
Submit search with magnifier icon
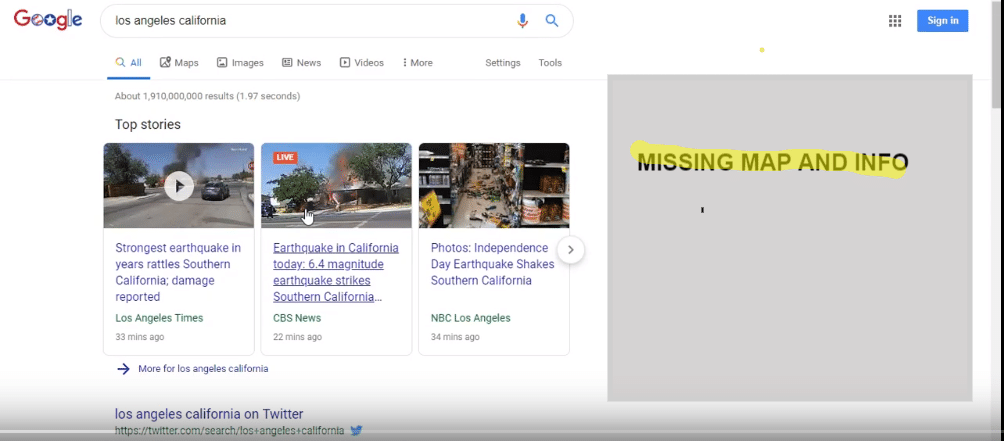[x=552, y=20]
